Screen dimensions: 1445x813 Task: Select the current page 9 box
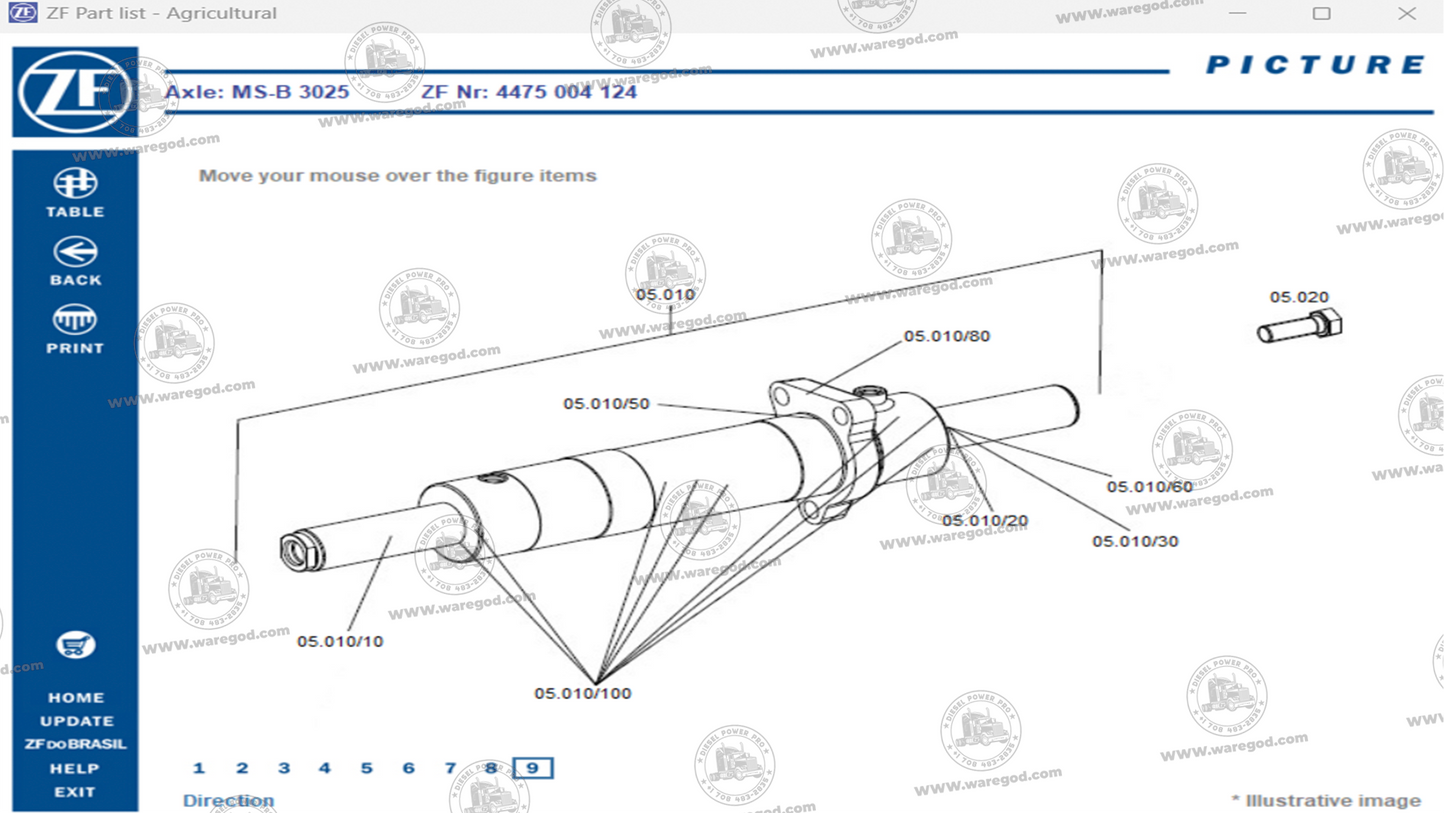point(533,768)
